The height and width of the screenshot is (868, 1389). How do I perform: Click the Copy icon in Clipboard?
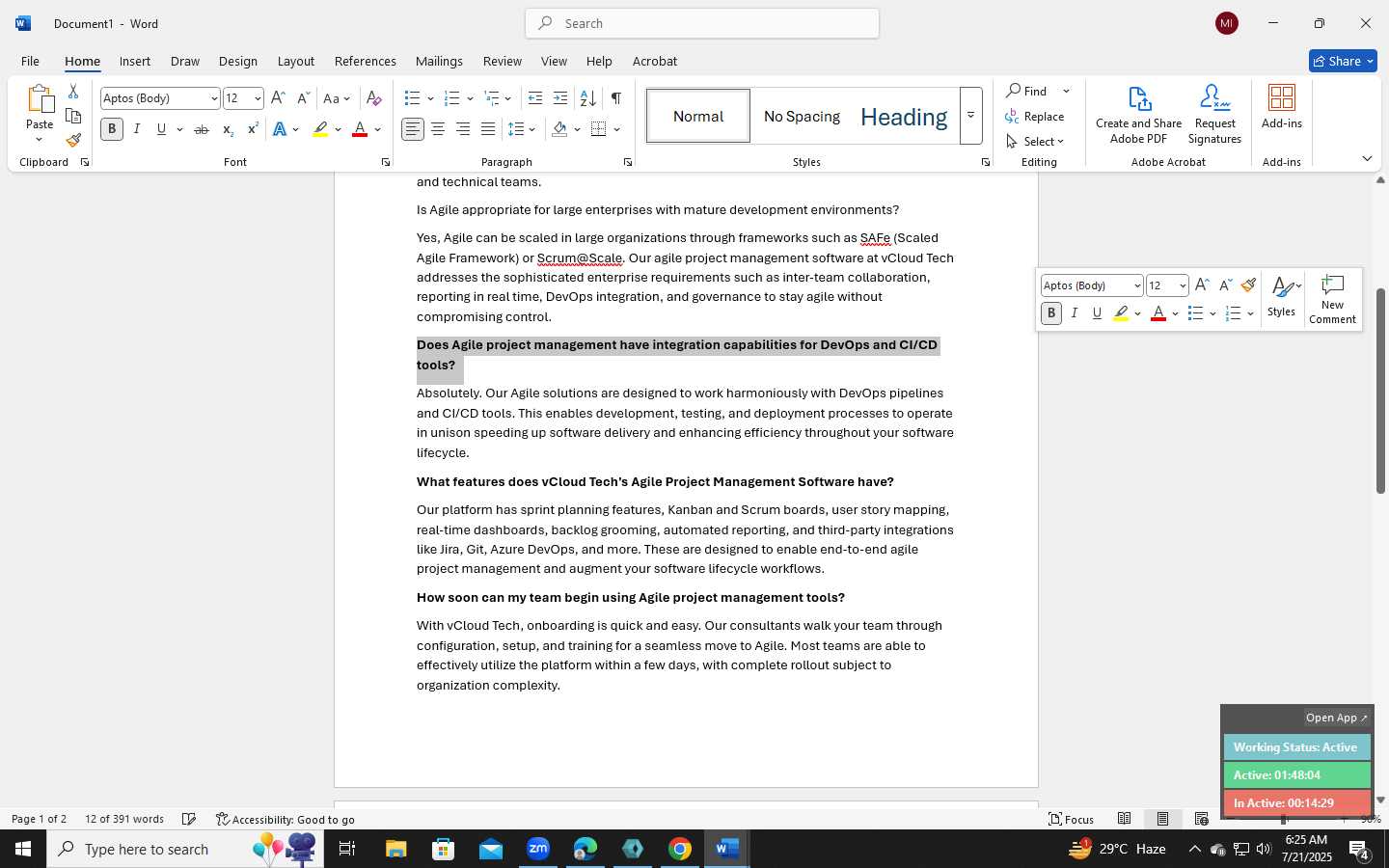[73, 116]
